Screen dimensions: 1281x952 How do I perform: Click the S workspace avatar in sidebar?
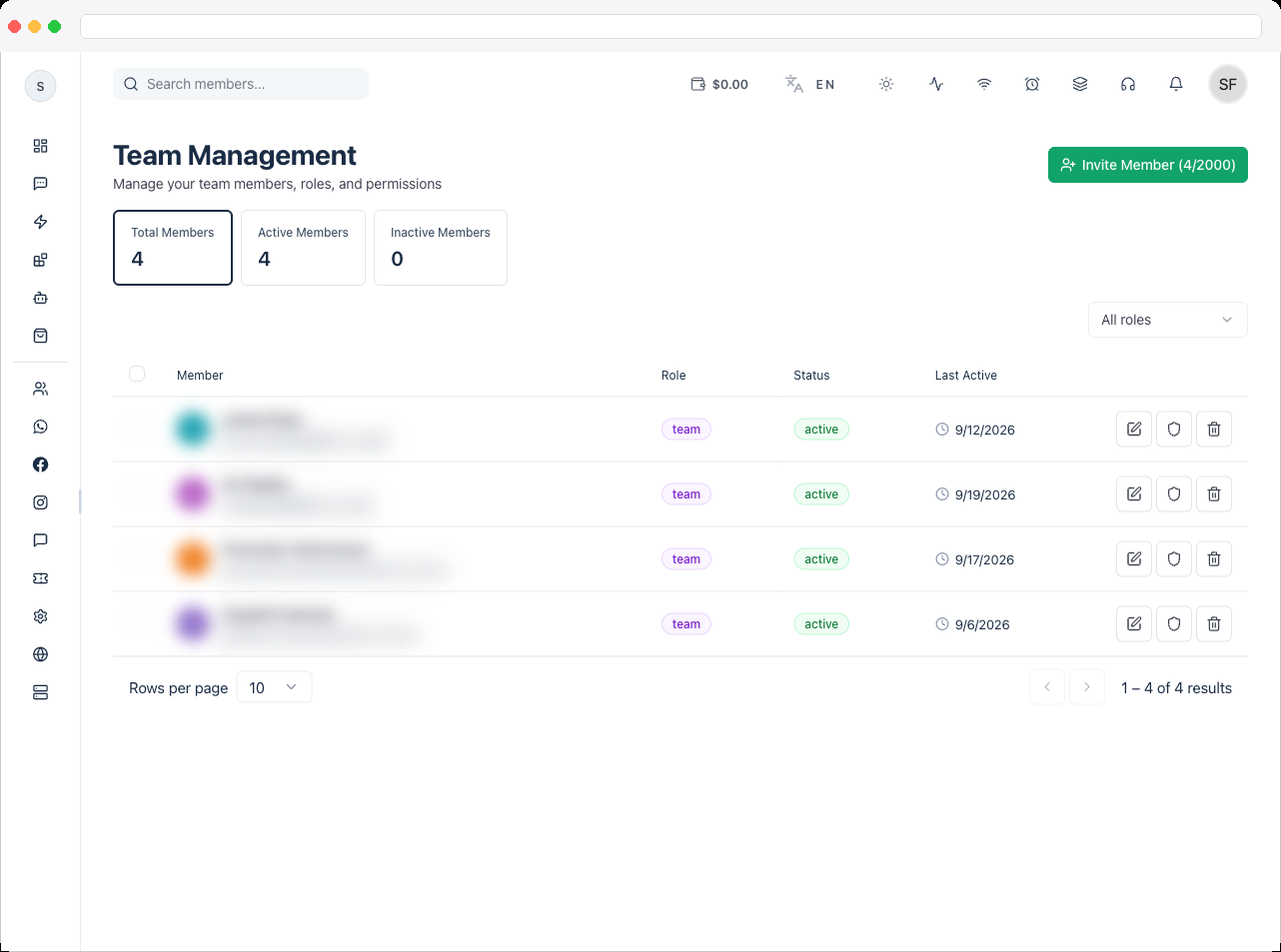click(x=40, y=86)
